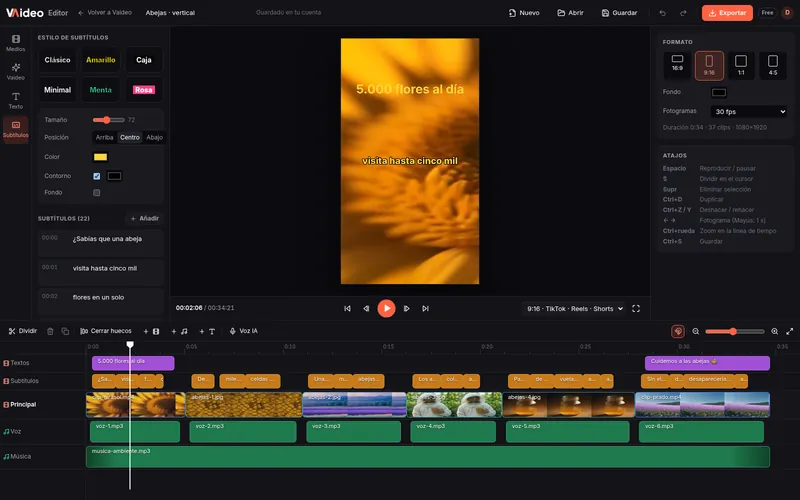Screen dimensions: 800x500
Task: Click Guardar to save project
Action: 619,13
